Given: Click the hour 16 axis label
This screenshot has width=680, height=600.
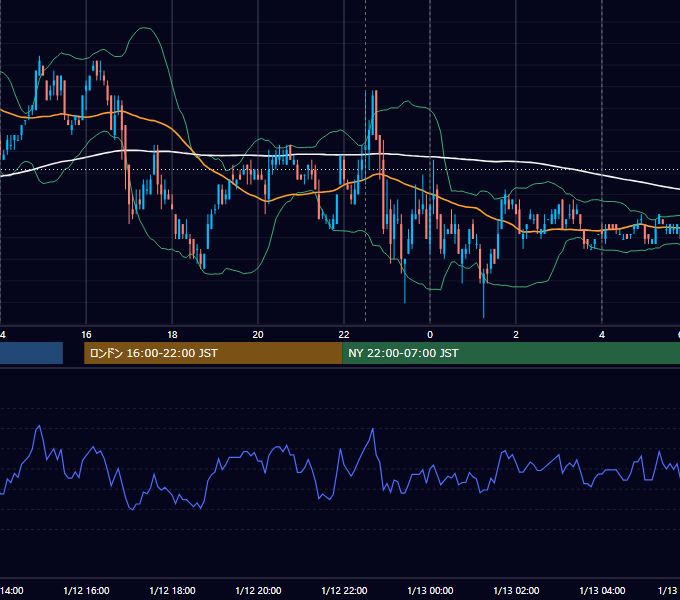Looking at the screenshot, I should 86,334.
